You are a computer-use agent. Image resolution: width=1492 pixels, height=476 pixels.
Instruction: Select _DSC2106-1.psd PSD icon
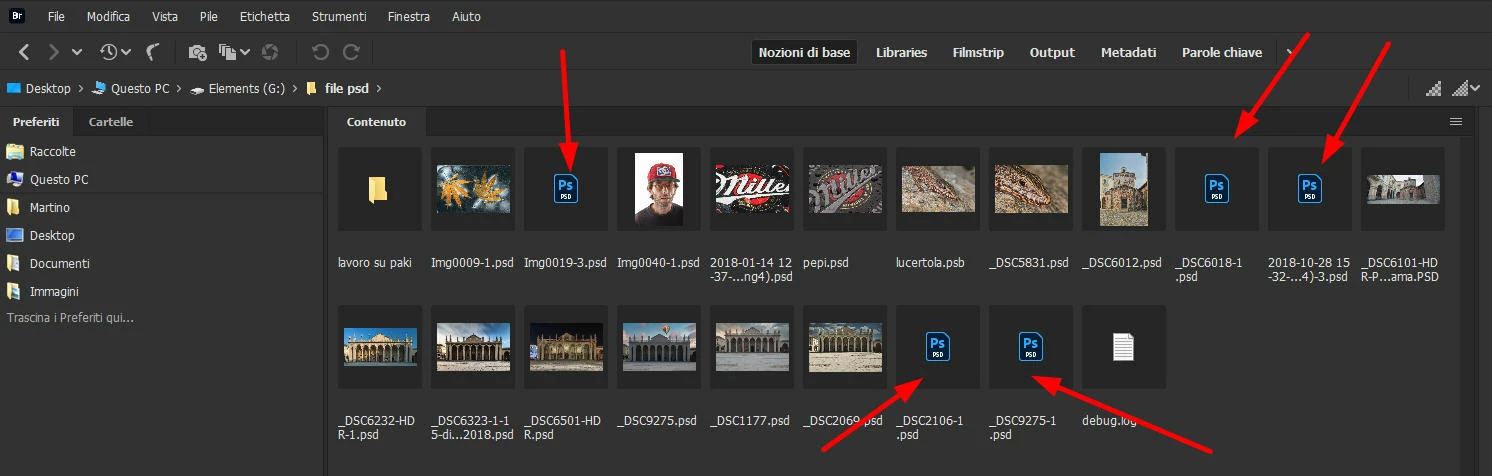click(938, 347)
